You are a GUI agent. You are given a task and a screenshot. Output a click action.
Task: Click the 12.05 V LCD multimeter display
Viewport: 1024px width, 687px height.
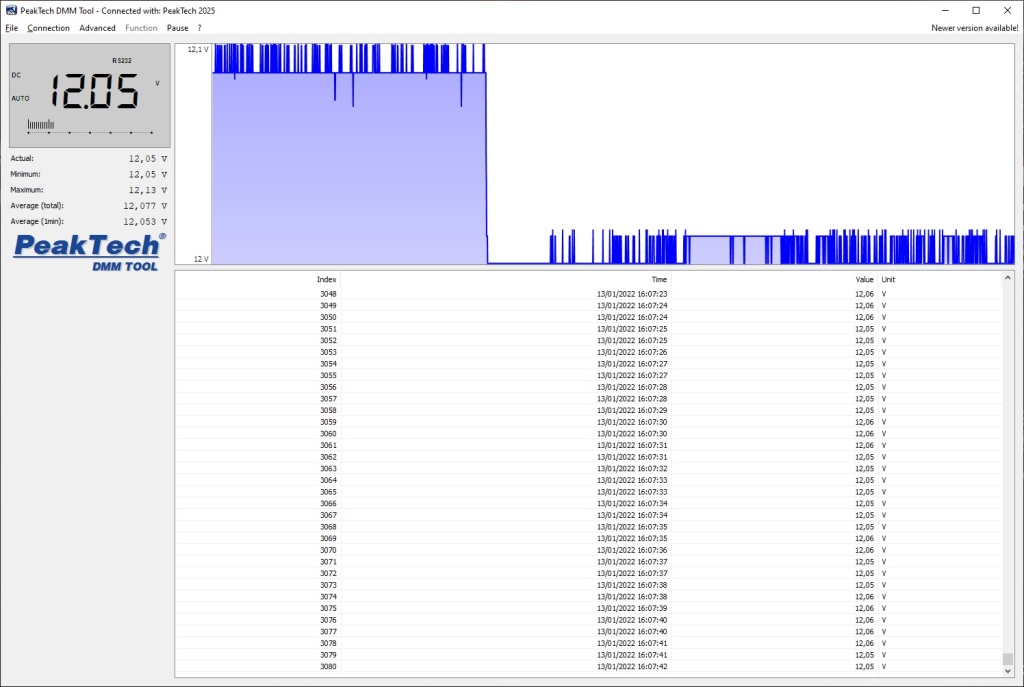click(x=89, y=95)
